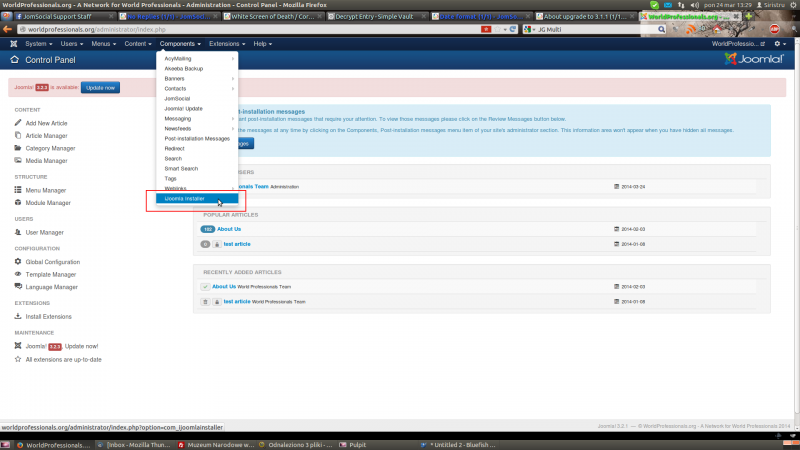Click the home icon in the Firefox toolbar
Viewport: 800px width, 450px height.
(717, 30)
